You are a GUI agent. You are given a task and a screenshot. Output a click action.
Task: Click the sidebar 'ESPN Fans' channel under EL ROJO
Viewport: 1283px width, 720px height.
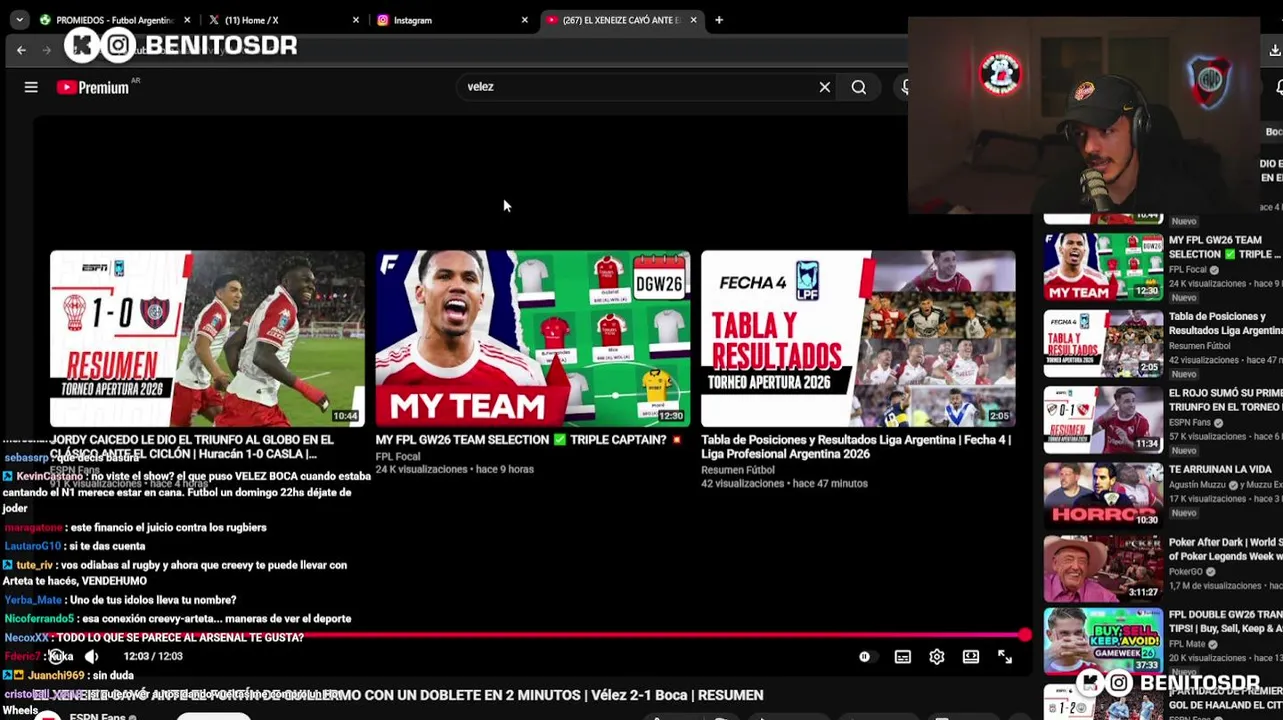click(x=1190, y=422)
